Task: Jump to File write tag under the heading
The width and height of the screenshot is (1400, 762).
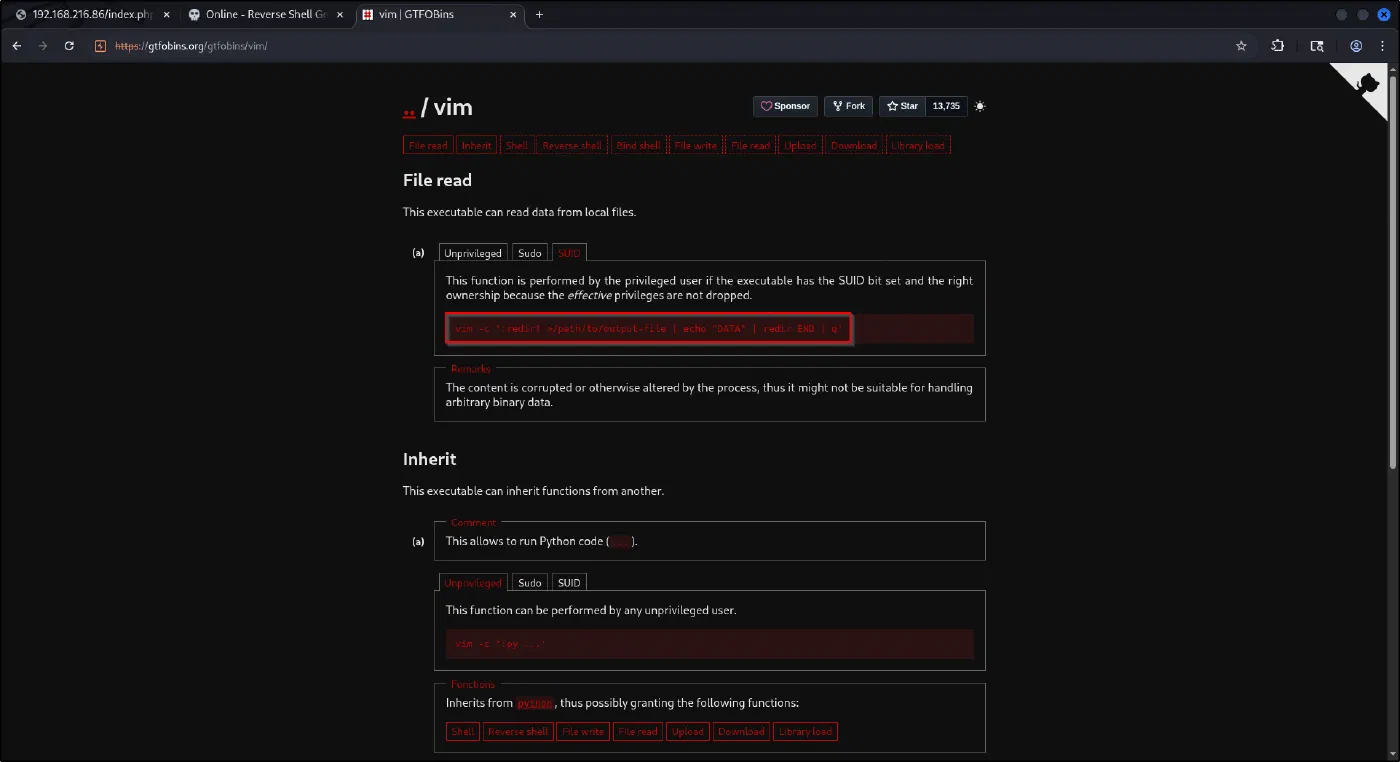Action: tap(695, 145)
